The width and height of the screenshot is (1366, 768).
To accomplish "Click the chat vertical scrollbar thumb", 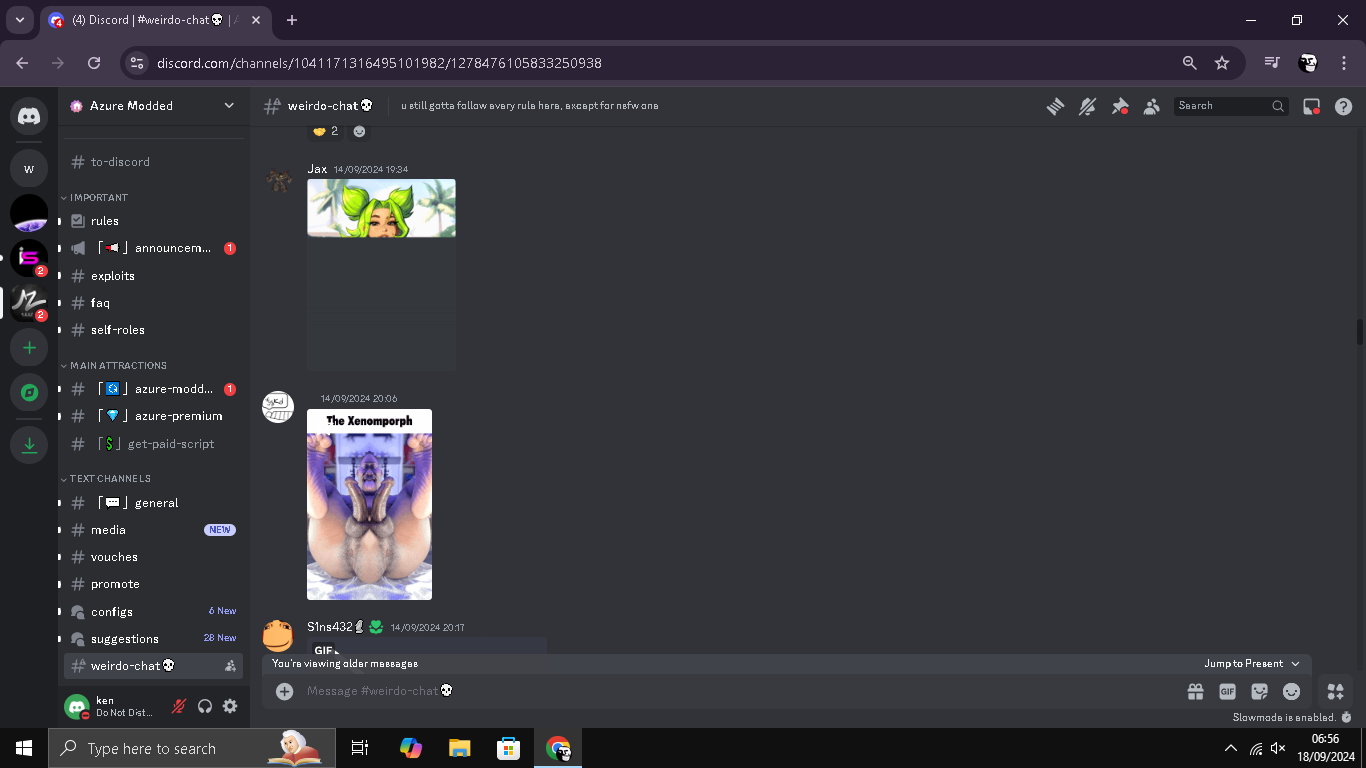I will (x=1360, y=331).
